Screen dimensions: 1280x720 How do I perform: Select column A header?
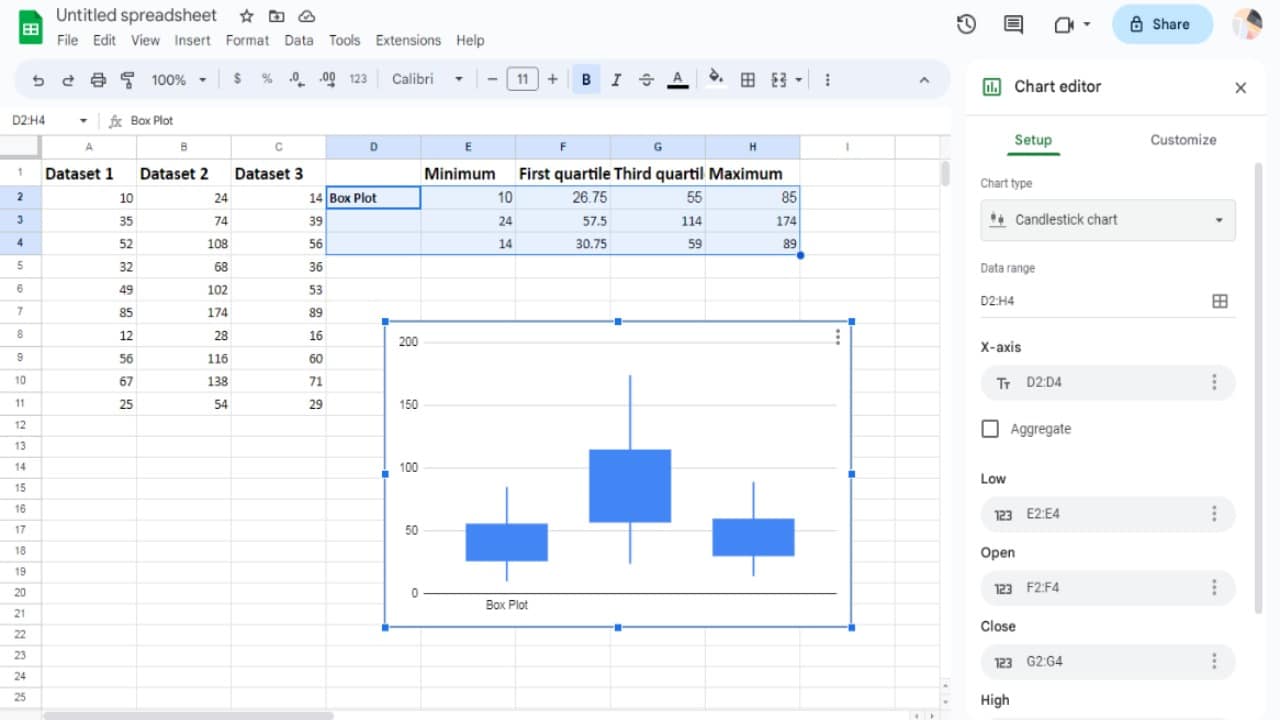(89, 147)
